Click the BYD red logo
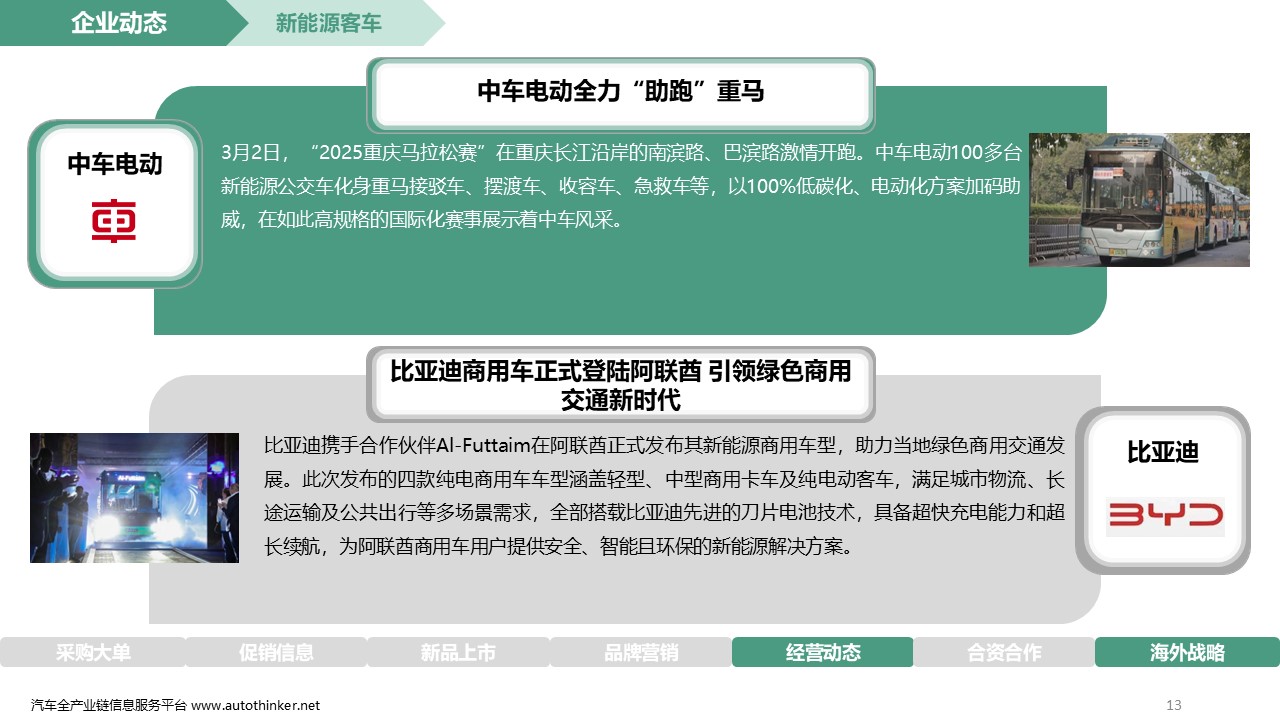The image size is (1280, 720). pyautogui.click(x=1165, y=516)
